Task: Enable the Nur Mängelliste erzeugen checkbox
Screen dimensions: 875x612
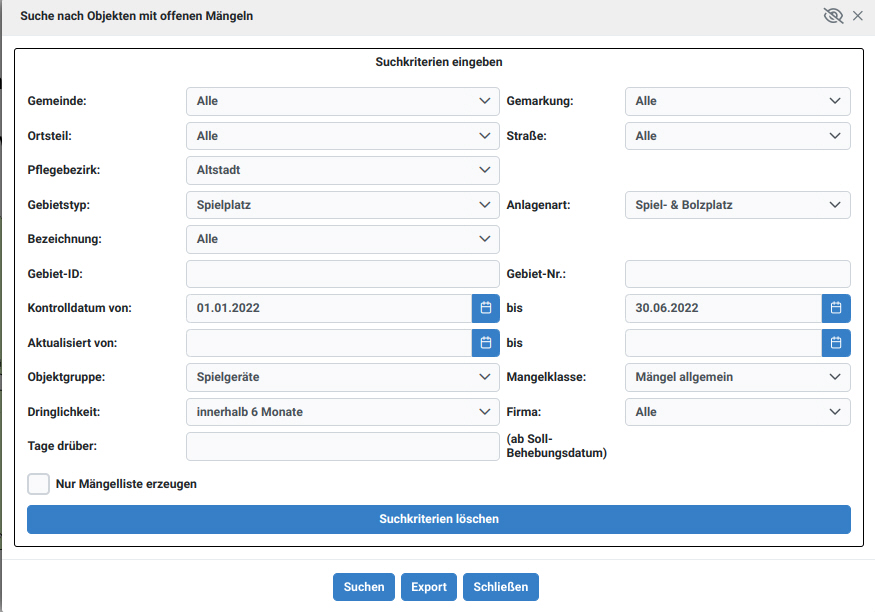Action: click(x=38, y=483)
